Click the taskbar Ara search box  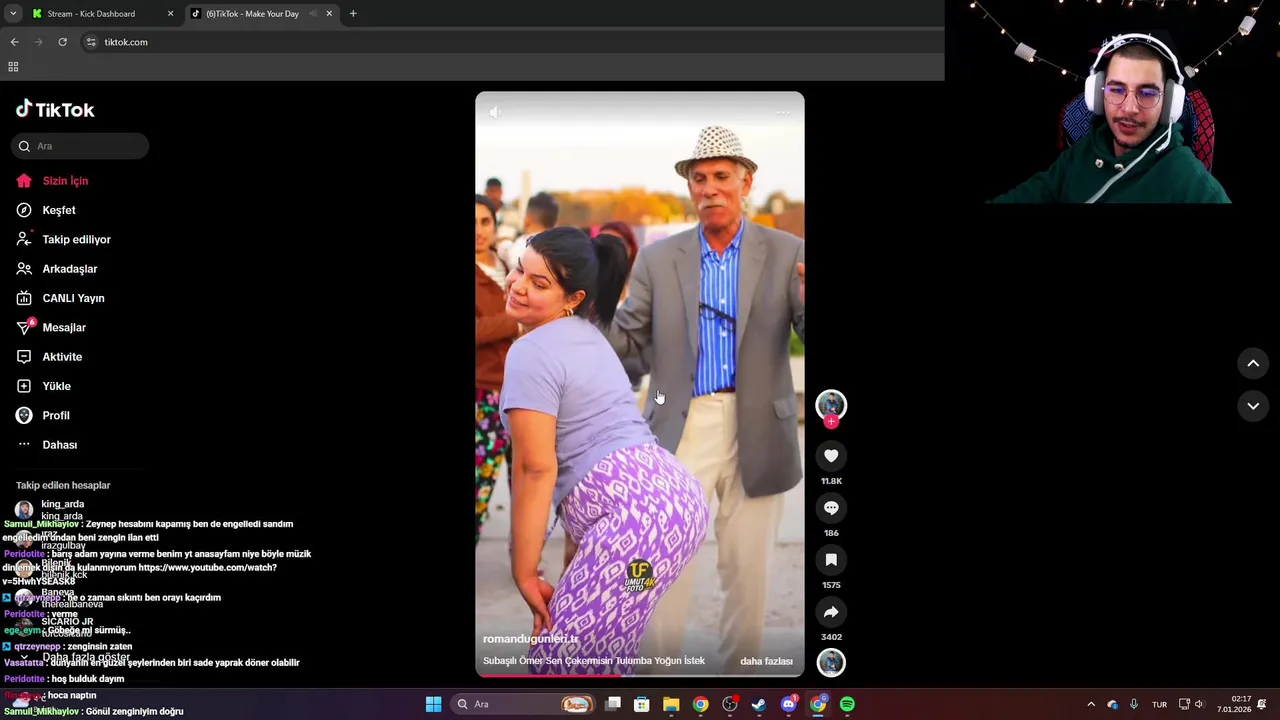pos(522,704)
